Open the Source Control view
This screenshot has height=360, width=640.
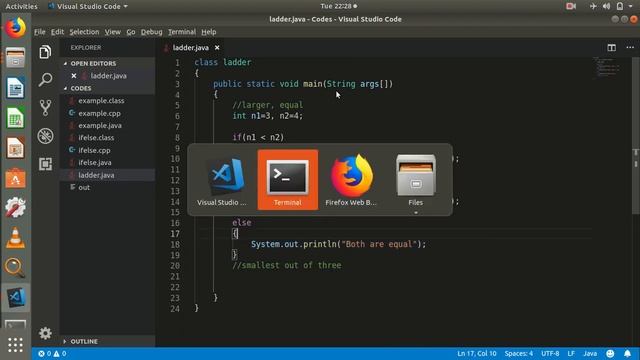point(45,108)
